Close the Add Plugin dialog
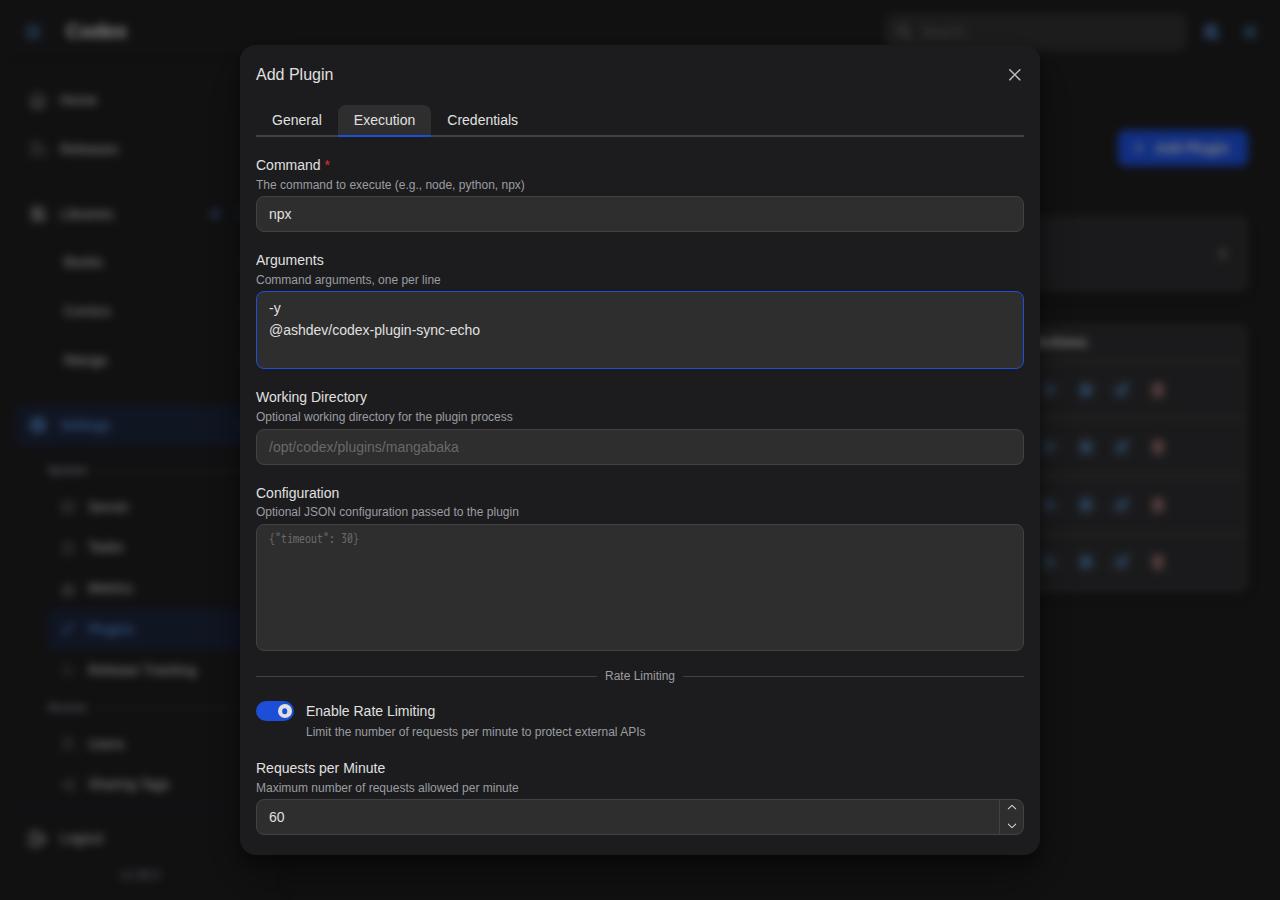 pos(1014,75)
